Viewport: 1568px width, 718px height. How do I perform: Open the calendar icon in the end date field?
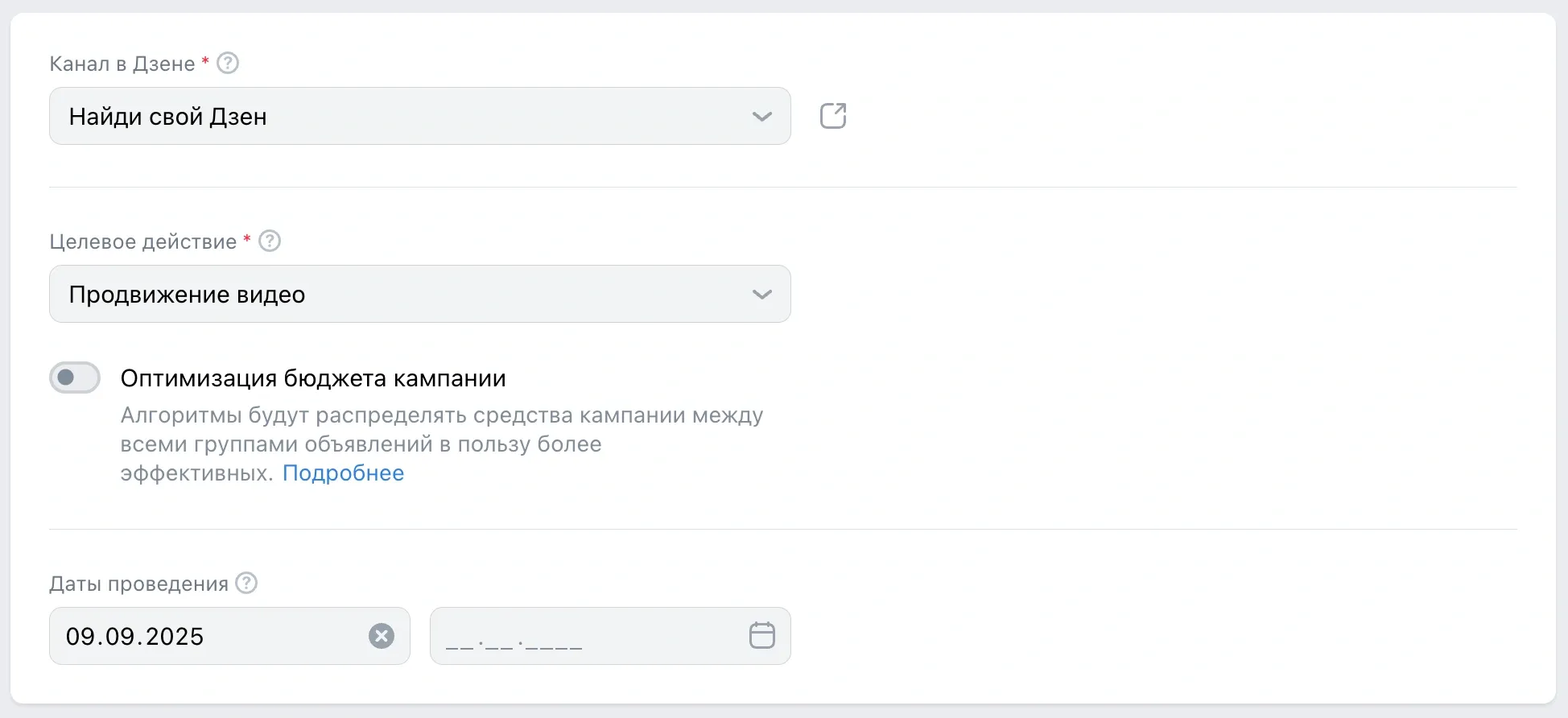(x=761, y=636)
